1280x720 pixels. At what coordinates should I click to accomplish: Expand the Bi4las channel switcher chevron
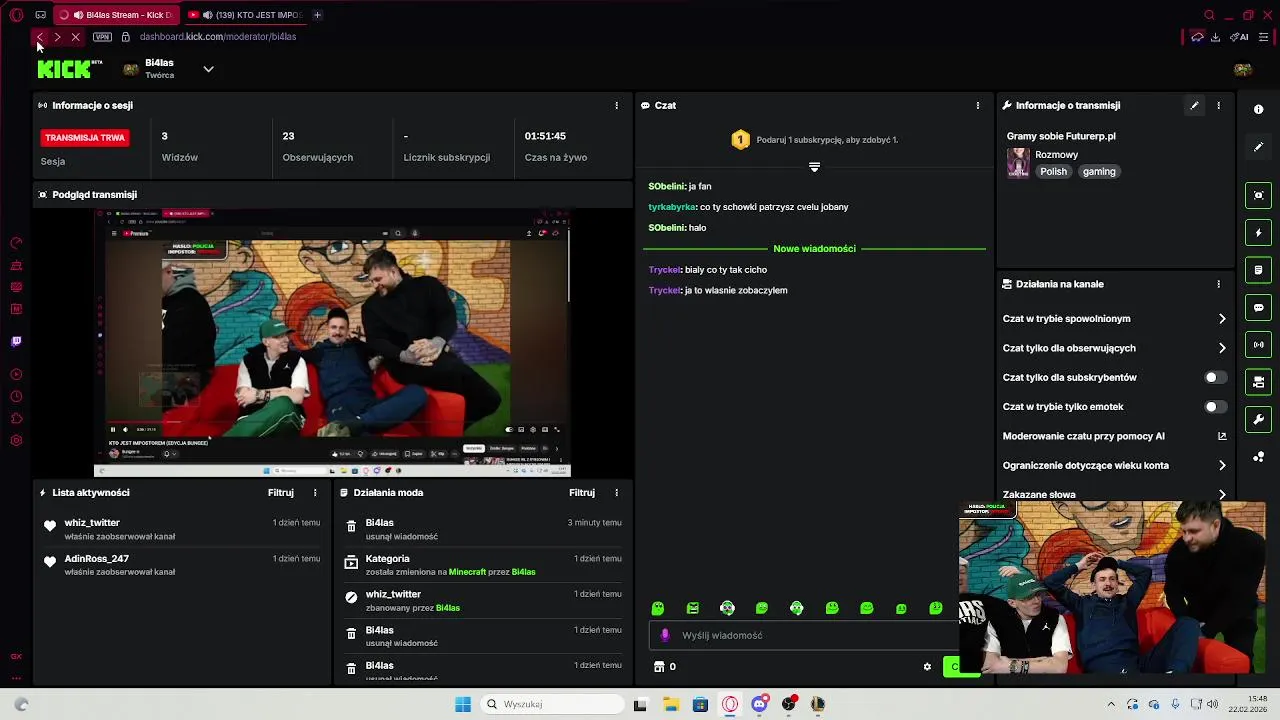[x=208, y=69]
